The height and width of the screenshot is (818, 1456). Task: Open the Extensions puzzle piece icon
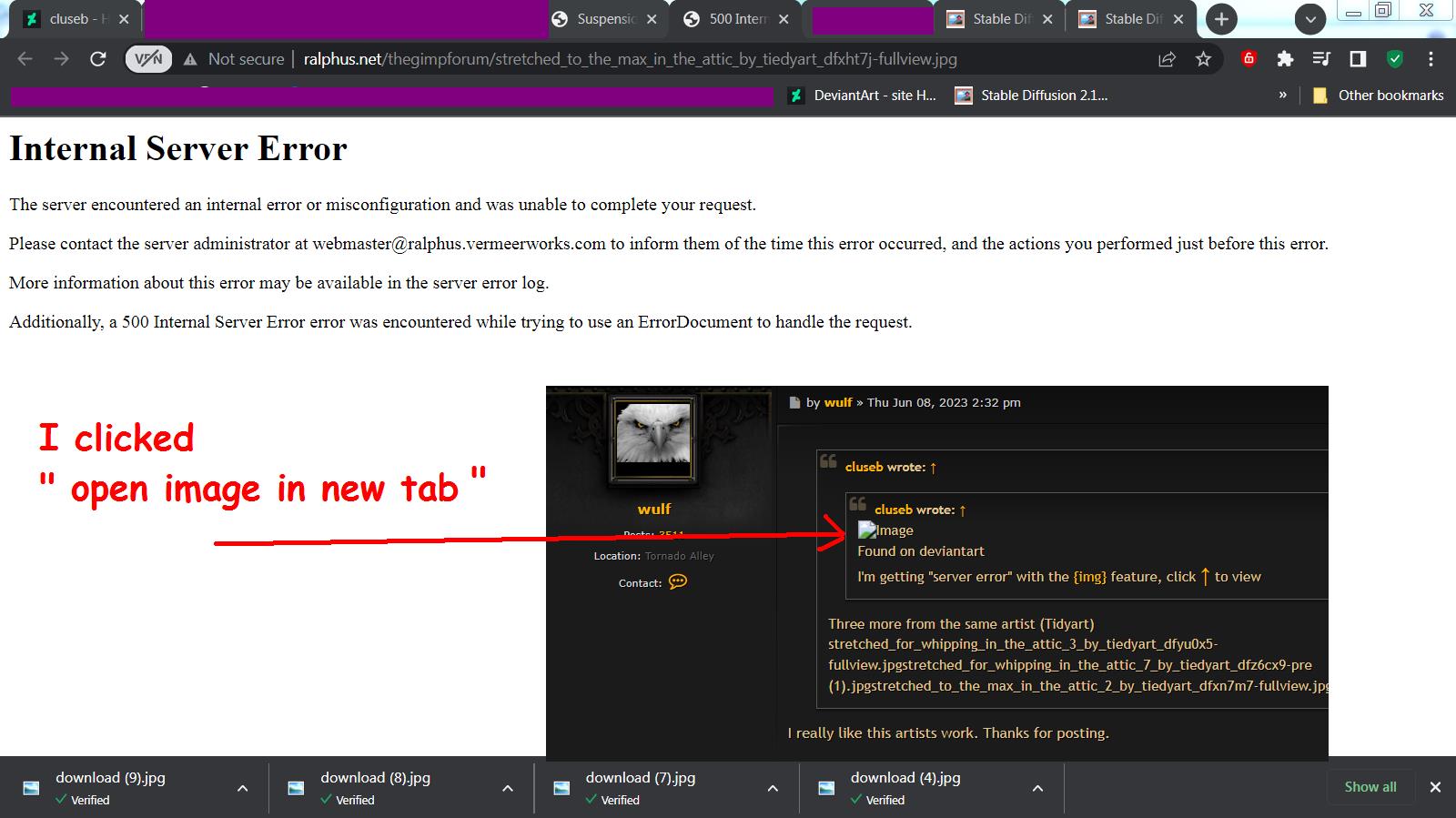[x=1285, y=59]
